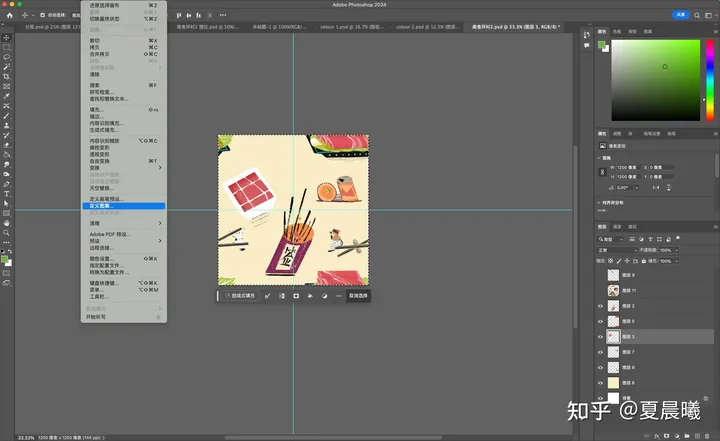Choose 定义图案 menu item

click(124, 206)
